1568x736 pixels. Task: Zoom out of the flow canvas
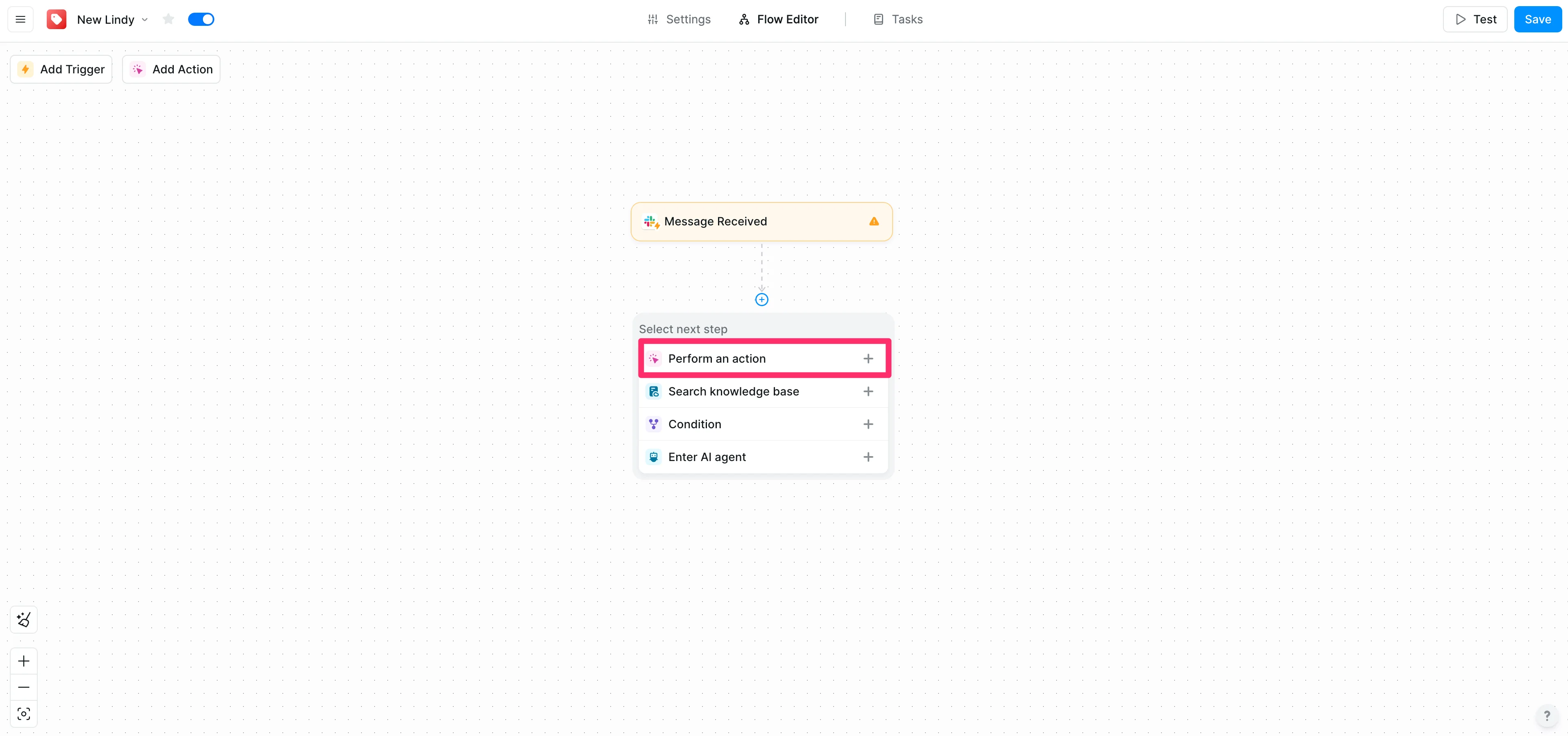tap(24, 687)
